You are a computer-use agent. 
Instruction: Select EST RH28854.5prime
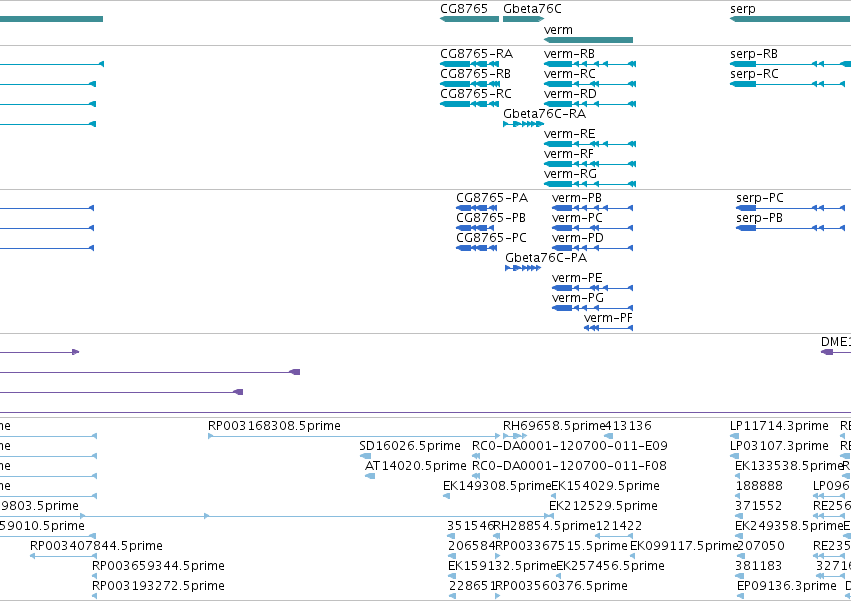coord(497,536)
